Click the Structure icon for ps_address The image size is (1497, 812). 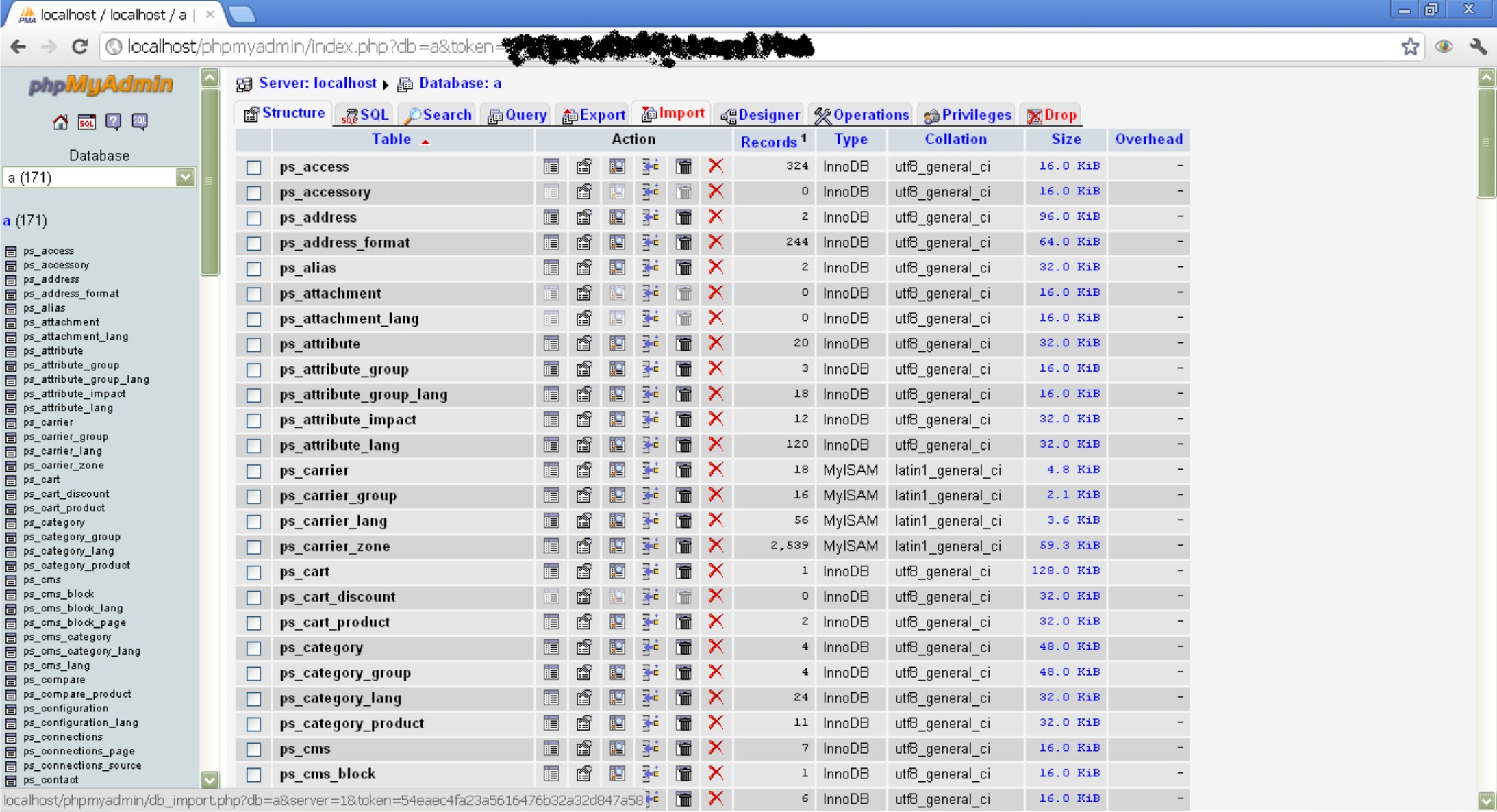click(x=583, y=217)
